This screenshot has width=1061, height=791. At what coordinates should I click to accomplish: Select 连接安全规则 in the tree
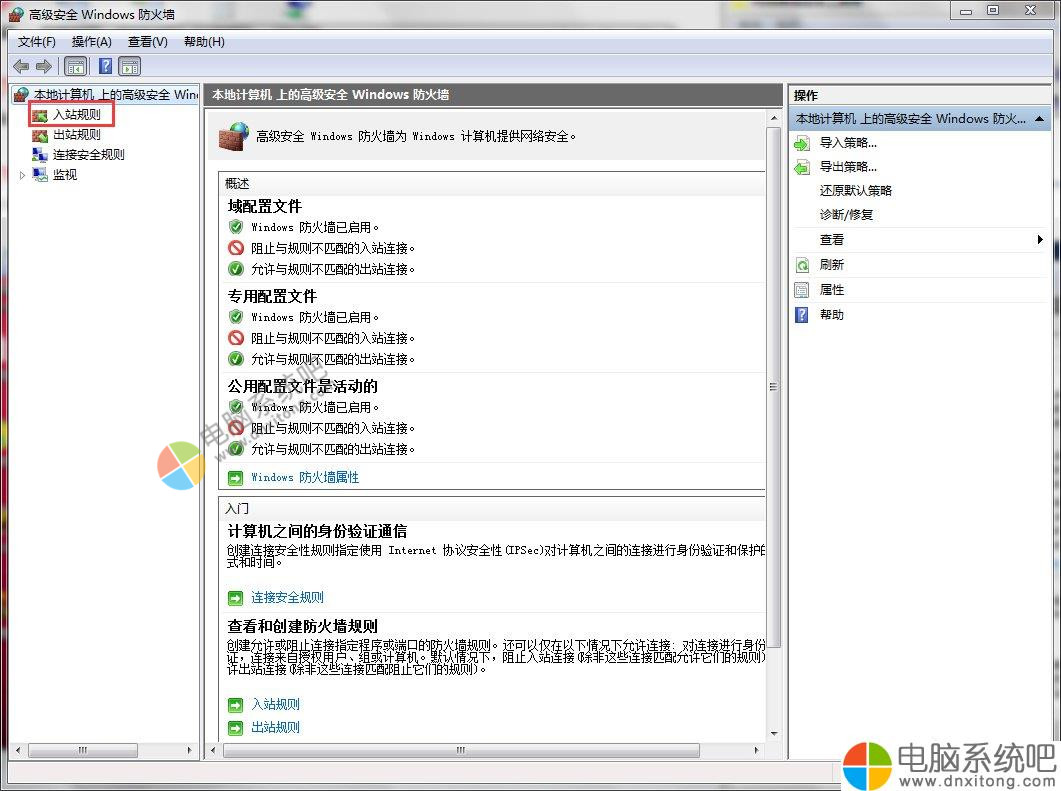(89, 155)
